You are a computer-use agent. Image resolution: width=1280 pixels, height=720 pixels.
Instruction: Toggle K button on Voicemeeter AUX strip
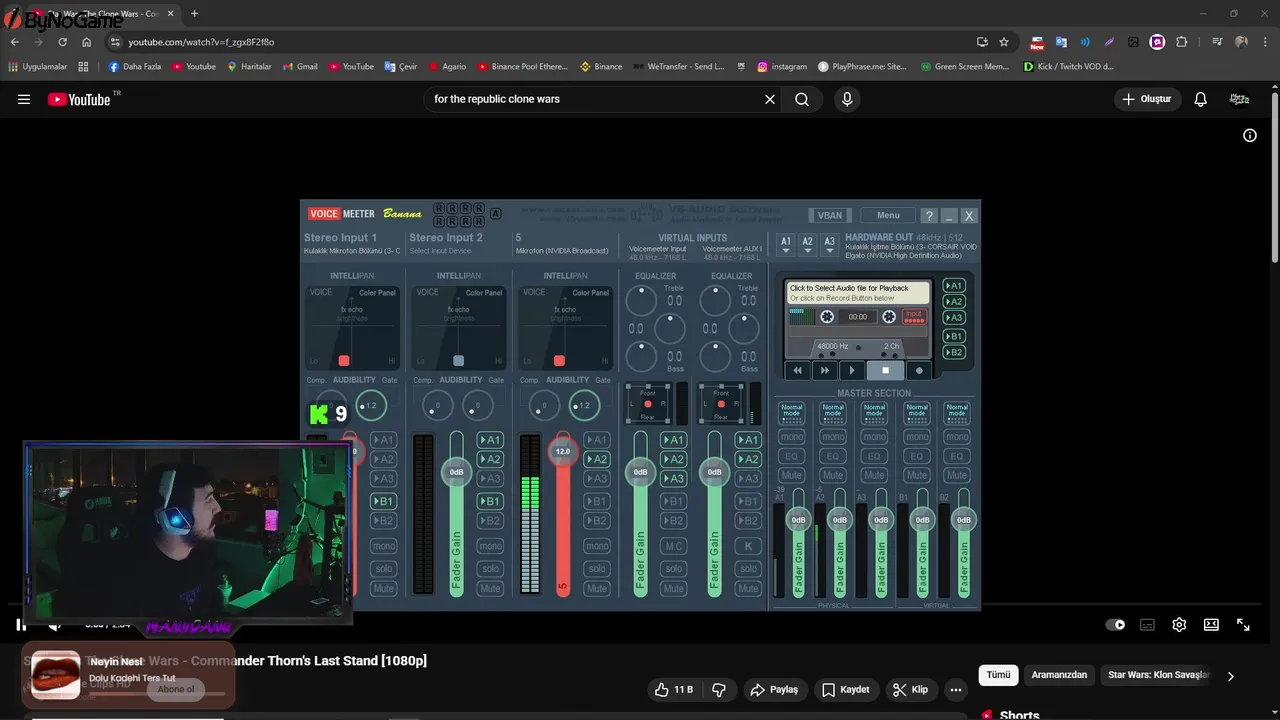coord(748,546)
